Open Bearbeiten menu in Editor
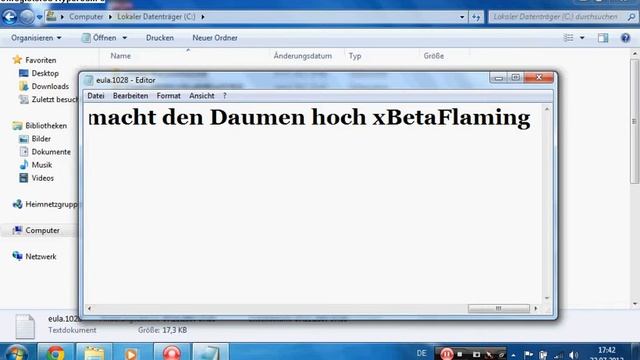 point(130,96)
